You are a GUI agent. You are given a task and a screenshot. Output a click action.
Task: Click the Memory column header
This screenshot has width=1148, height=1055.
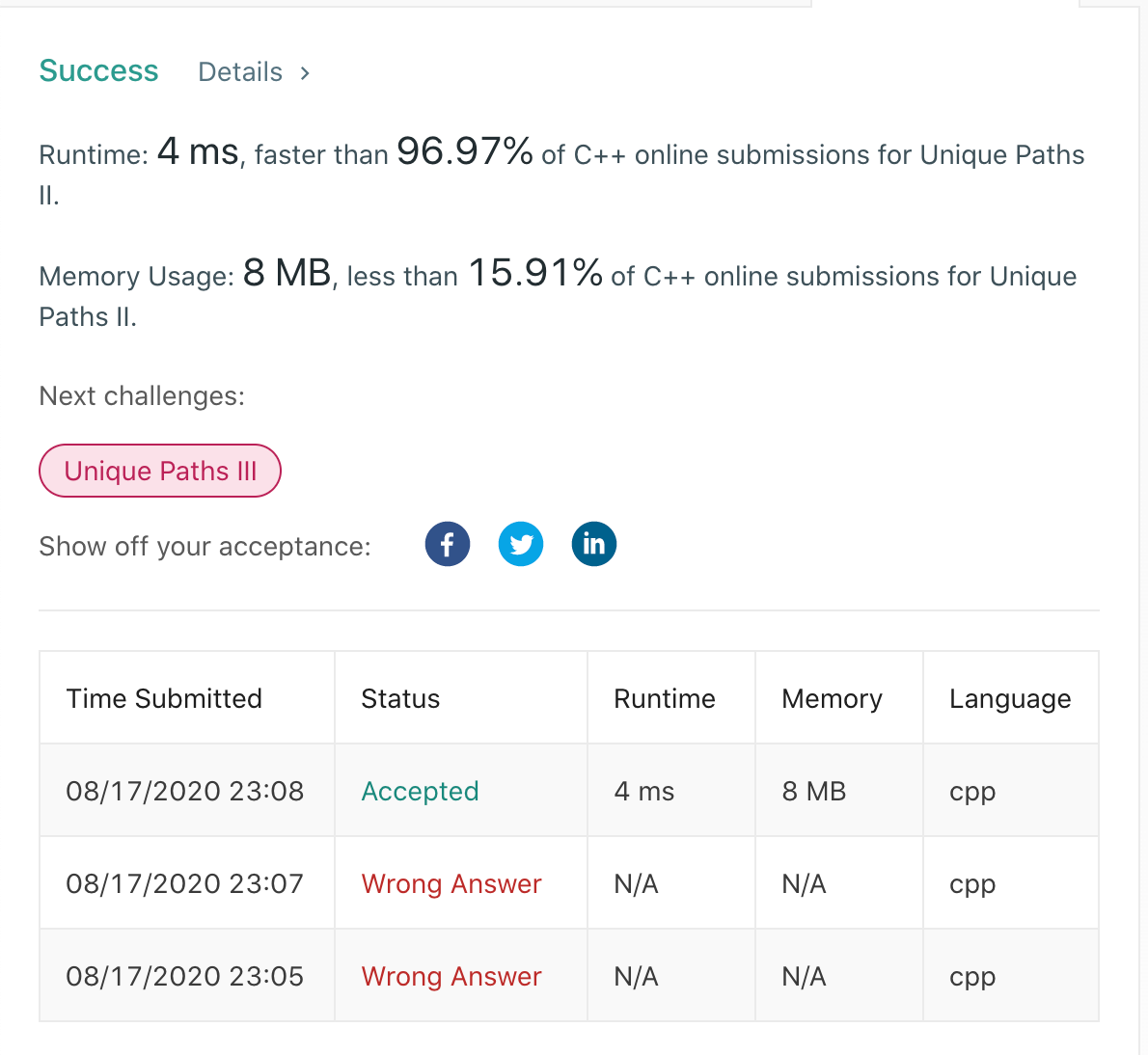(831, 697)
